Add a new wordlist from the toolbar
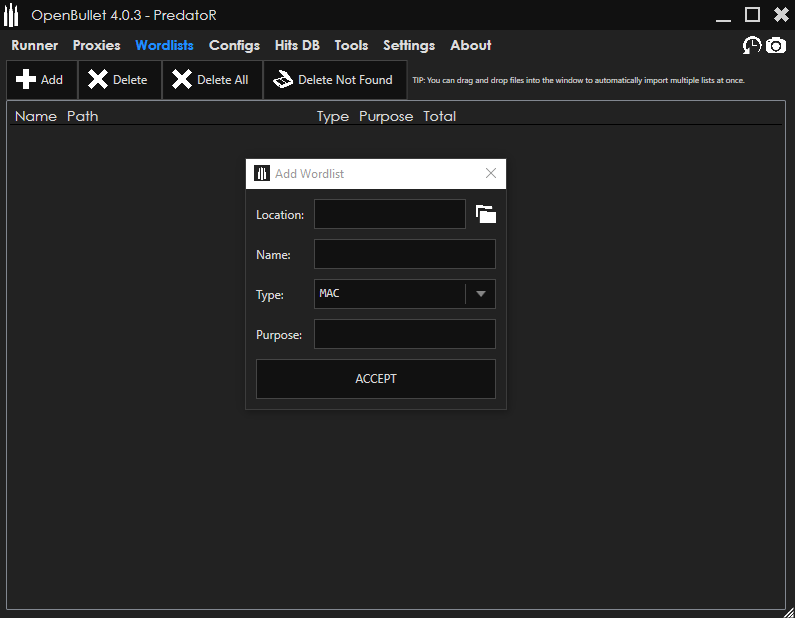The width and height of the screenshot is (795, 618). tap(42, 80)
